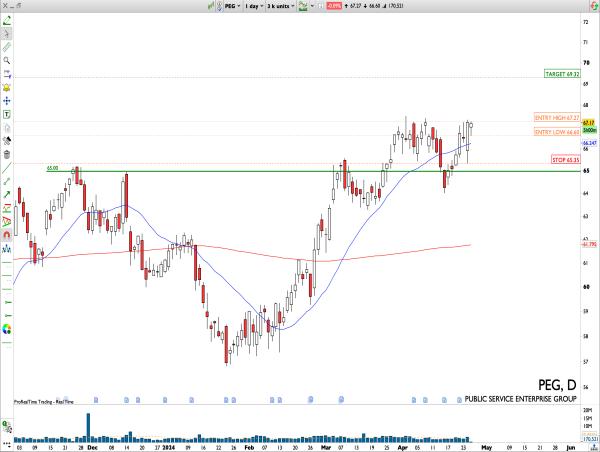600x452 pixels.
Task: Click the STOP 65.35 label
Action: pyautogui.click(x=566, y=160)
